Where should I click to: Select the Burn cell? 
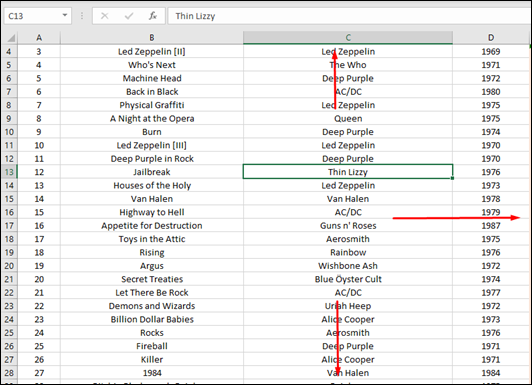pyautogui.click(x=152, y=132)
